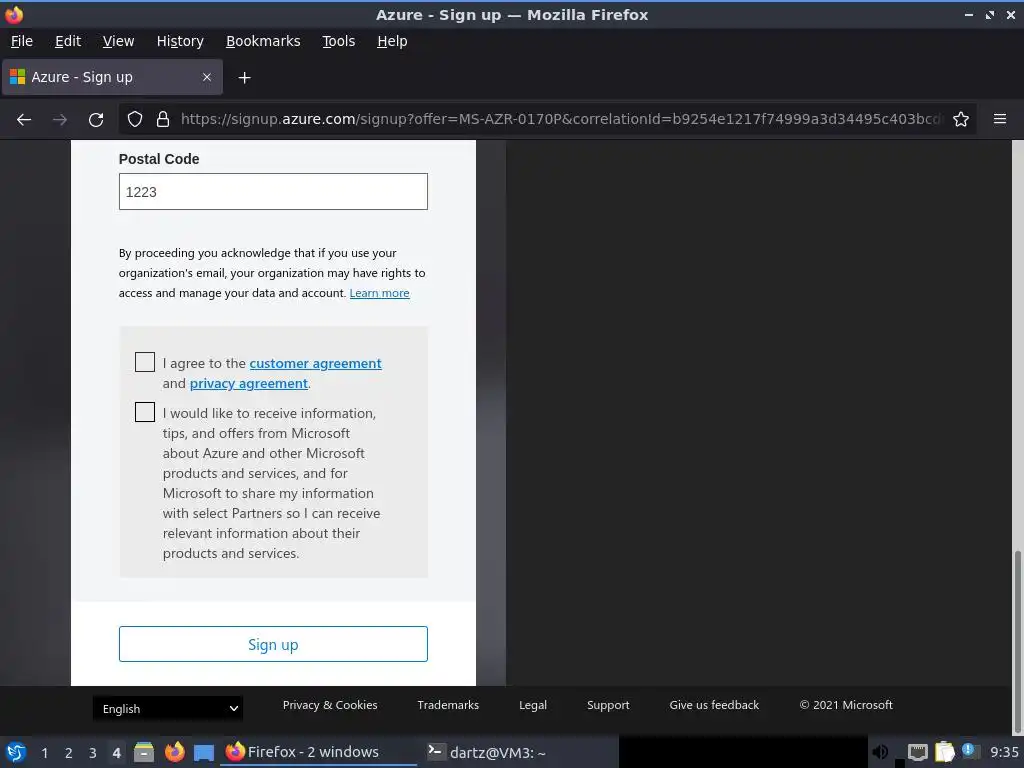Open Firefox hamburger application menu
Screen dimensions: 1024x768
(x=1000, y=119)
